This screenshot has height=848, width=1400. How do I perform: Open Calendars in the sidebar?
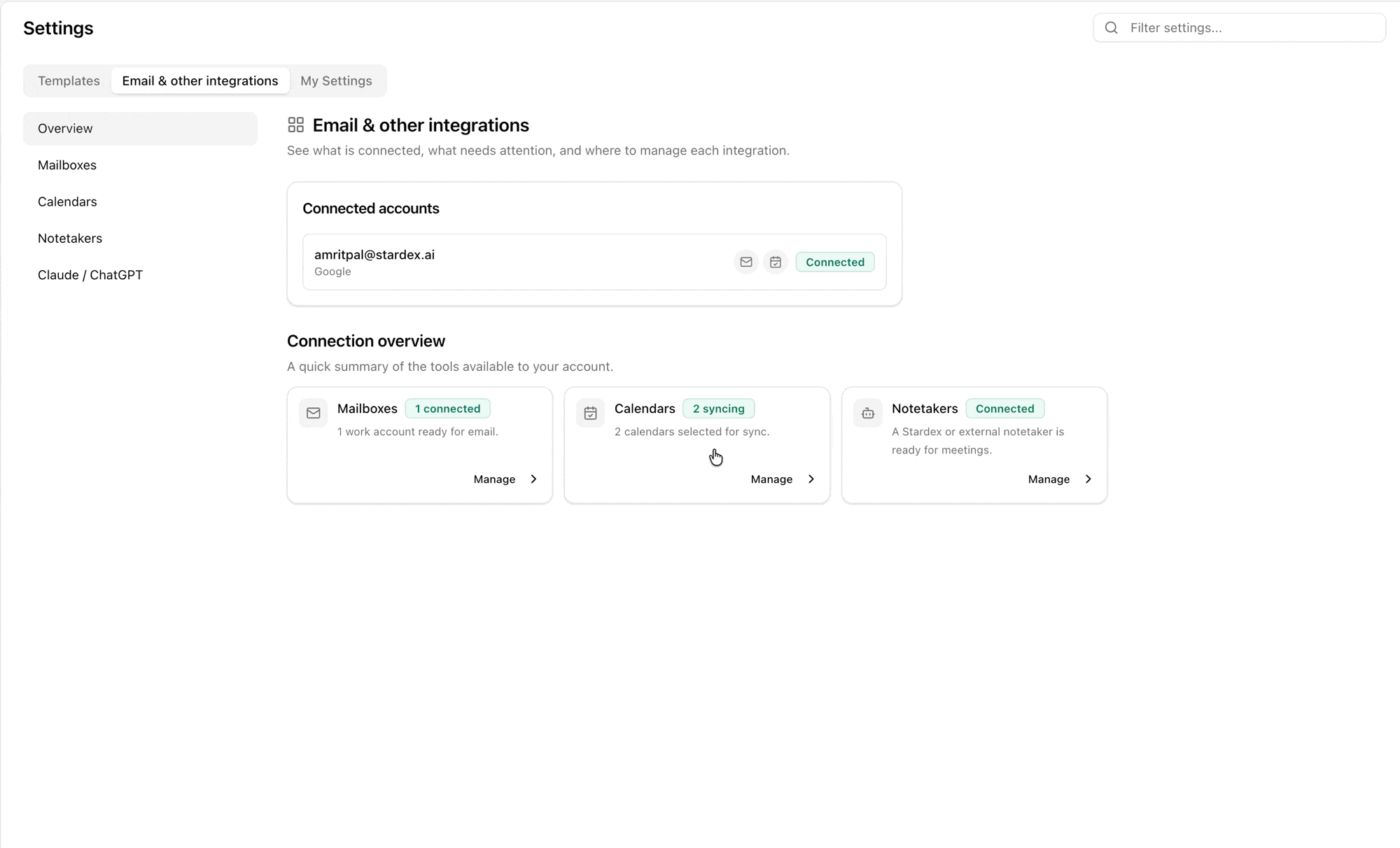click(x=140, y=202)
